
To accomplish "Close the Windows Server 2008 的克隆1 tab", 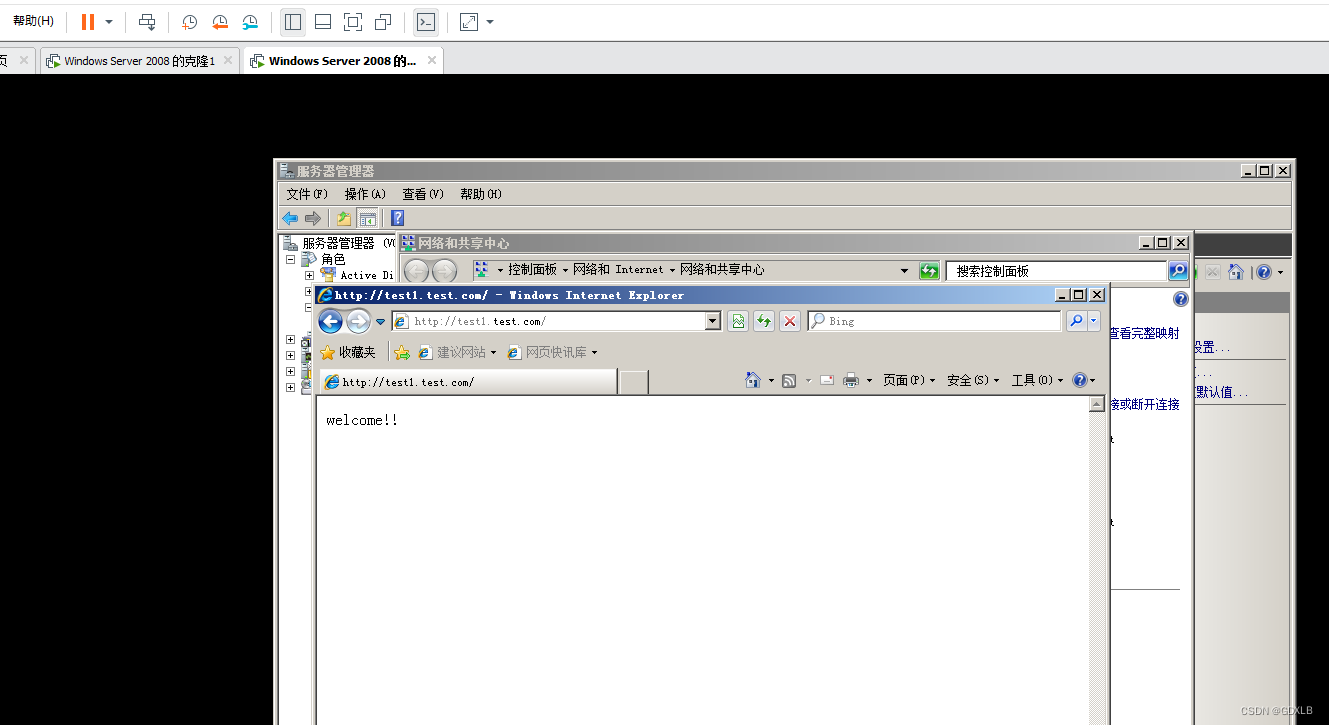I will click(228, 60).
